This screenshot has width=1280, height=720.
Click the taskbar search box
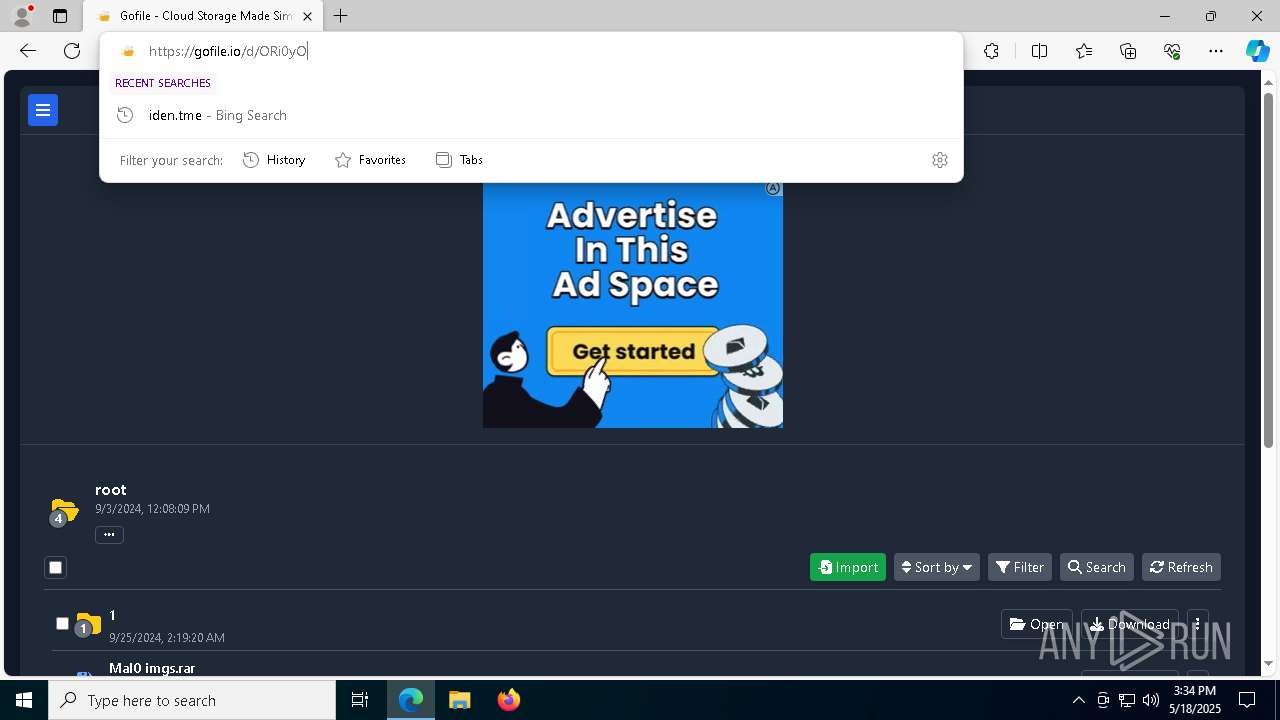click(192, 700)
